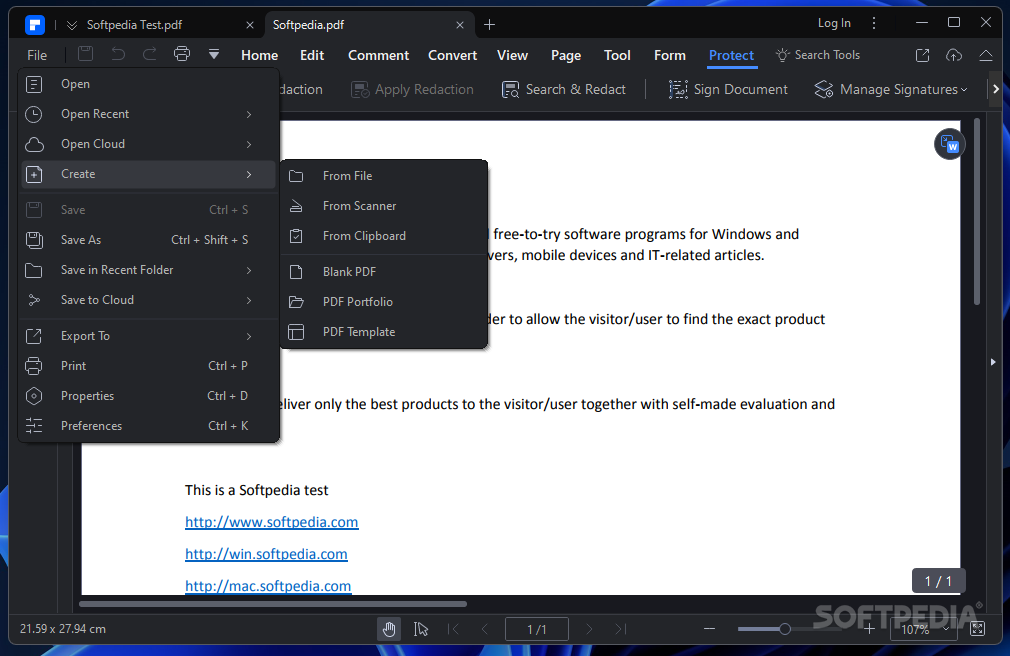
Task: Click the Print icon in quick toolbar
Action: (x=182, y=54)
